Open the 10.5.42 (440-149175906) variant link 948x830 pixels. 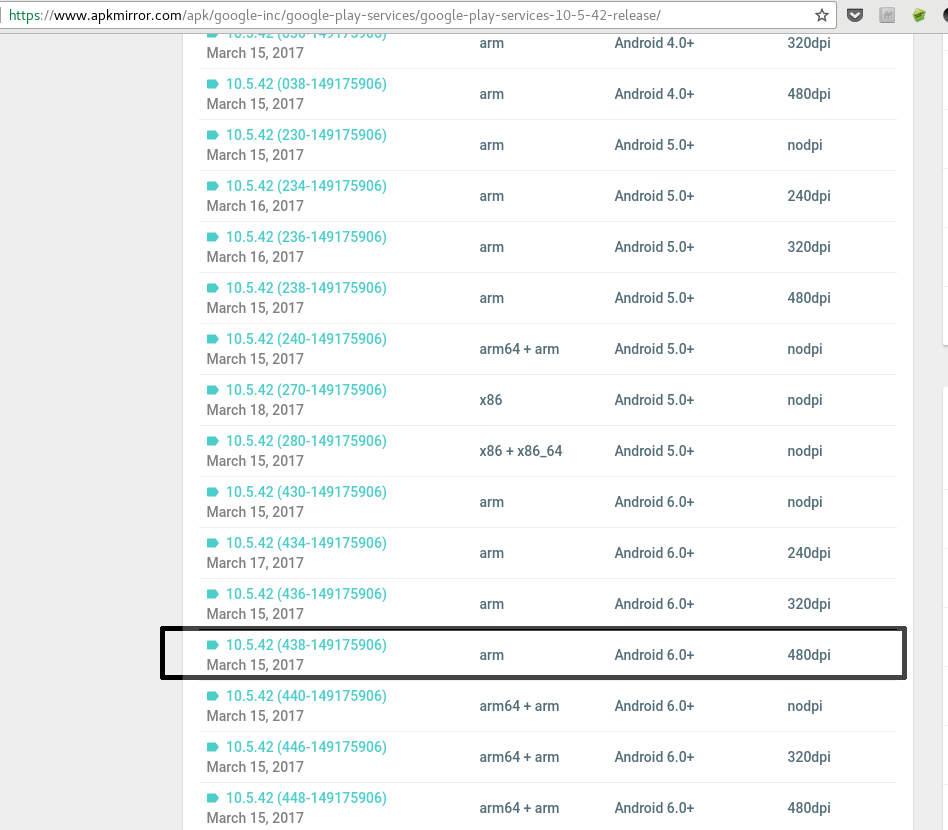coord(306,696)
